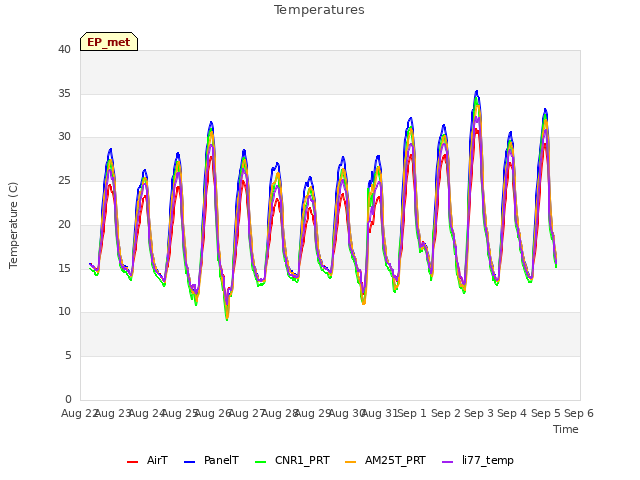The height and width of the screenshot is (480, 640).
Task: Click the Temperatures chart title
Action: pos(319,10)
